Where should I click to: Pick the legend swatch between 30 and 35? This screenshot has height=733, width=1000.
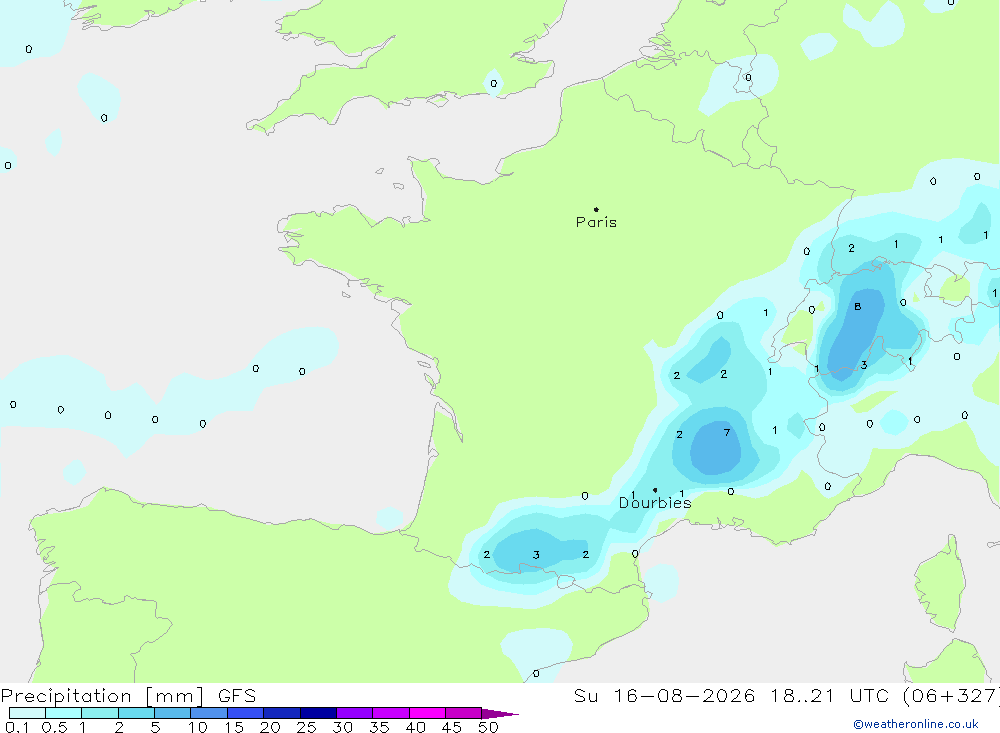355,713
